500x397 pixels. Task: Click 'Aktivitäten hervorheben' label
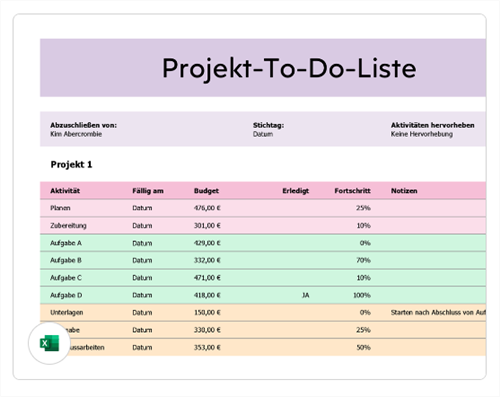pos(432,125)
